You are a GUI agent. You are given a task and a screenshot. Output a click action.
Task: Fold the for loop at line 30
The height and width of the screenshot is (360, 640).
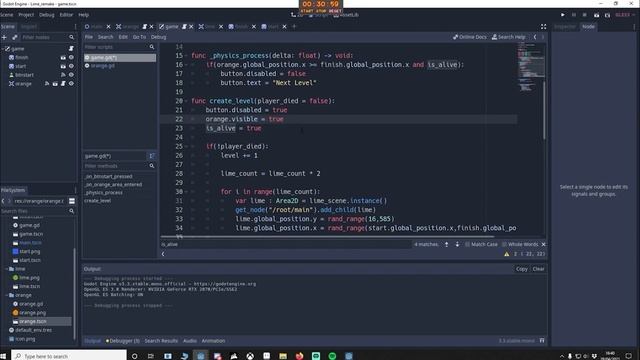[187, 191]
